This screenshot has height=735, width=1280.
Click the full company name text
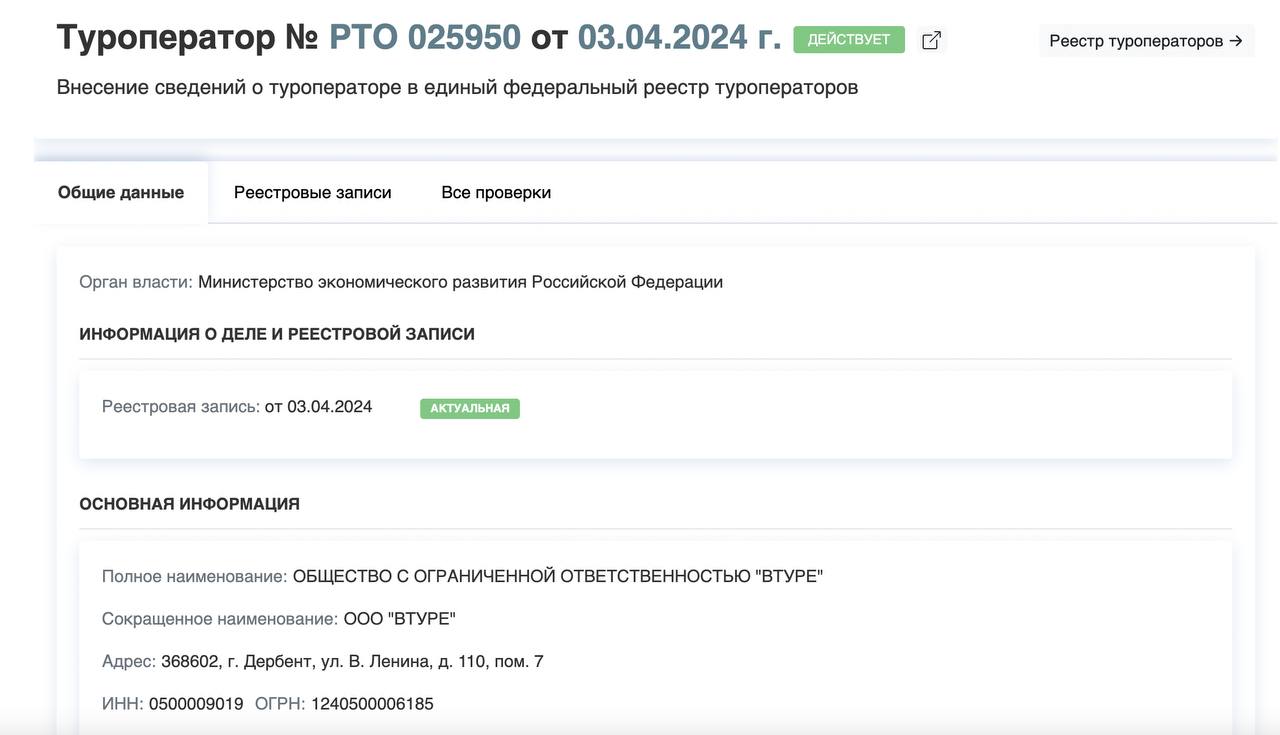[x=557, y=576]
